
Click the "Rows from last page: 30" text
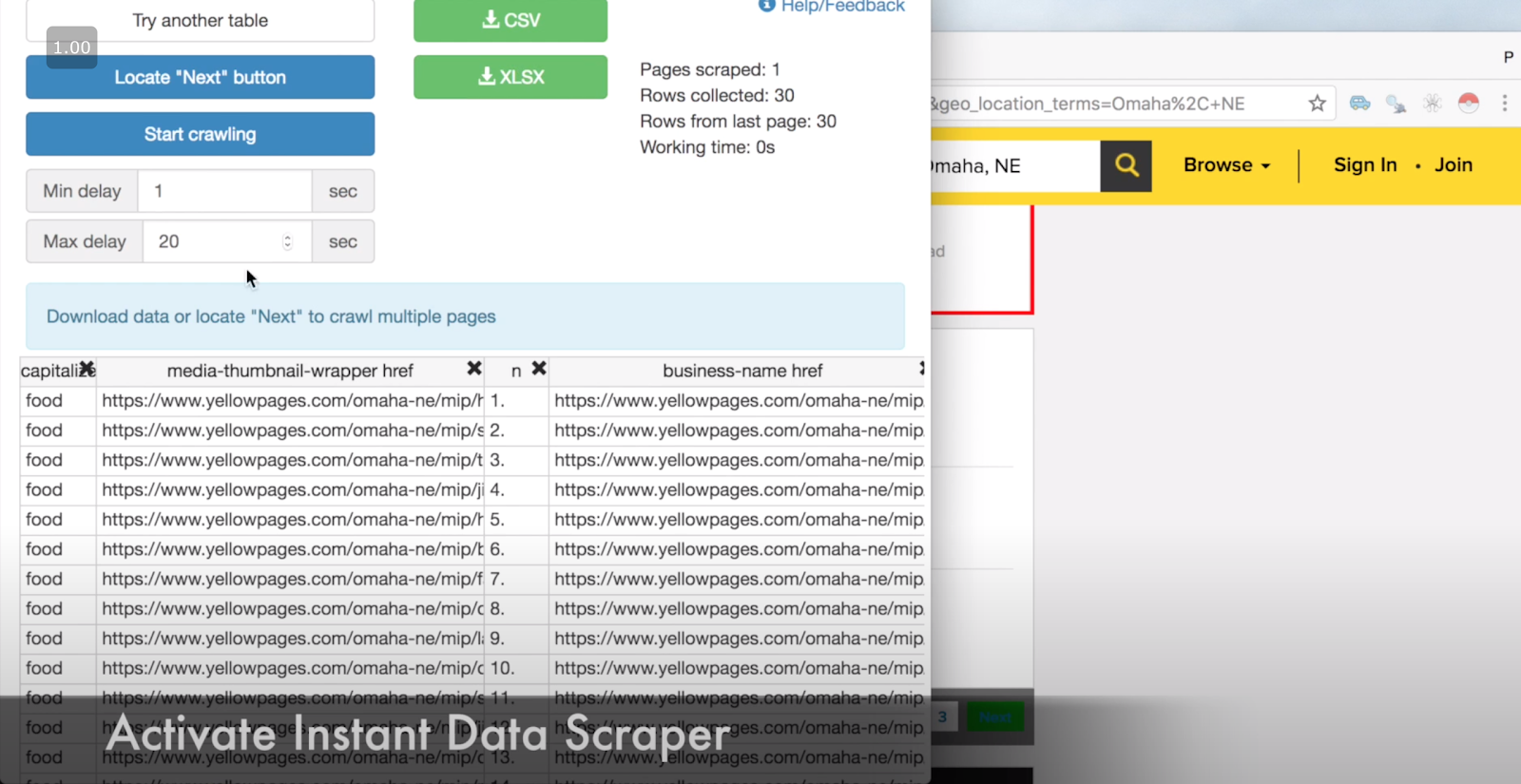tap(738, 121)
